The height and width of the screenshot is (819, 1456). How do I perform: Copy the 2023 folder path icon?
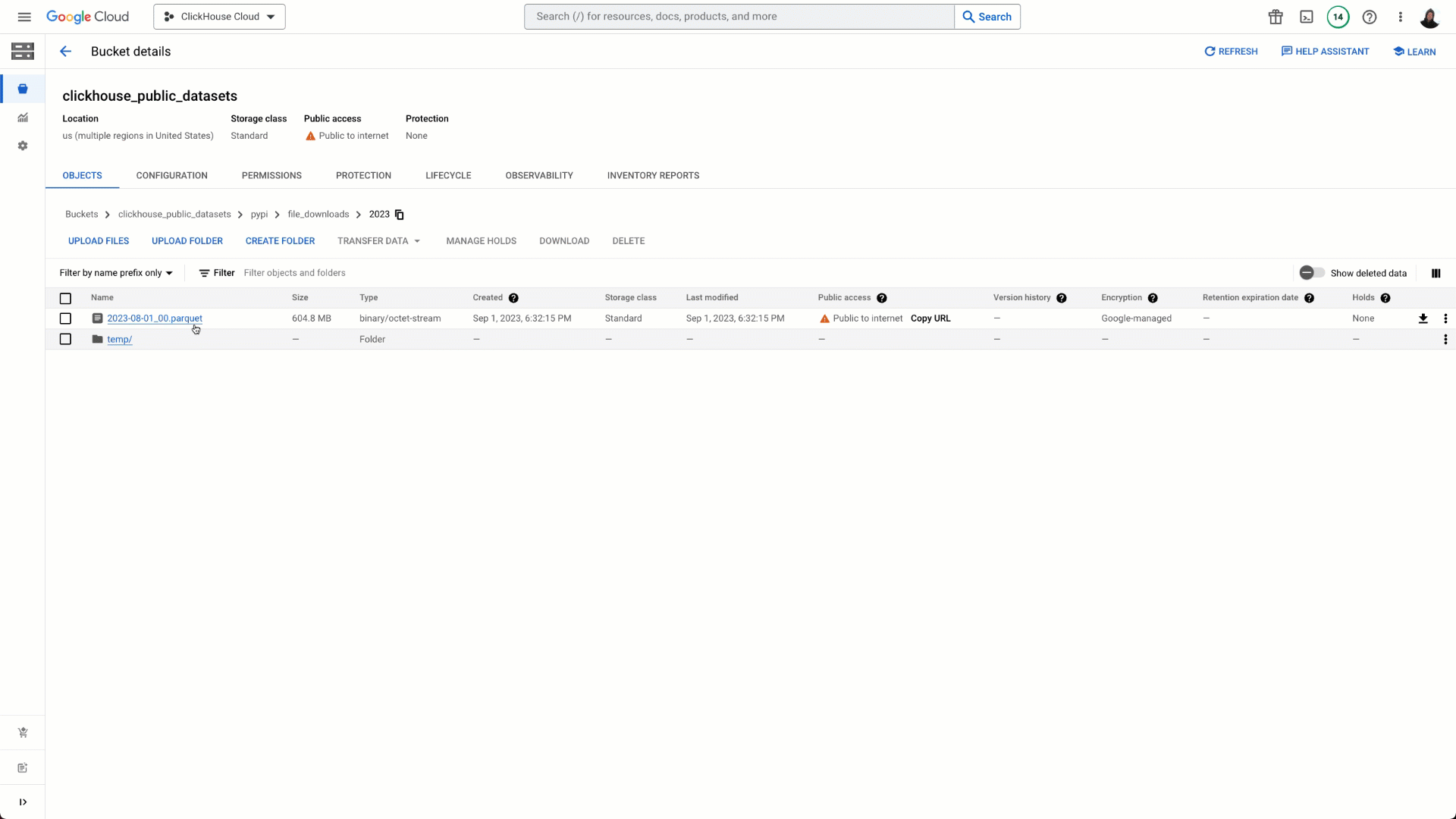tap(400, 215)
